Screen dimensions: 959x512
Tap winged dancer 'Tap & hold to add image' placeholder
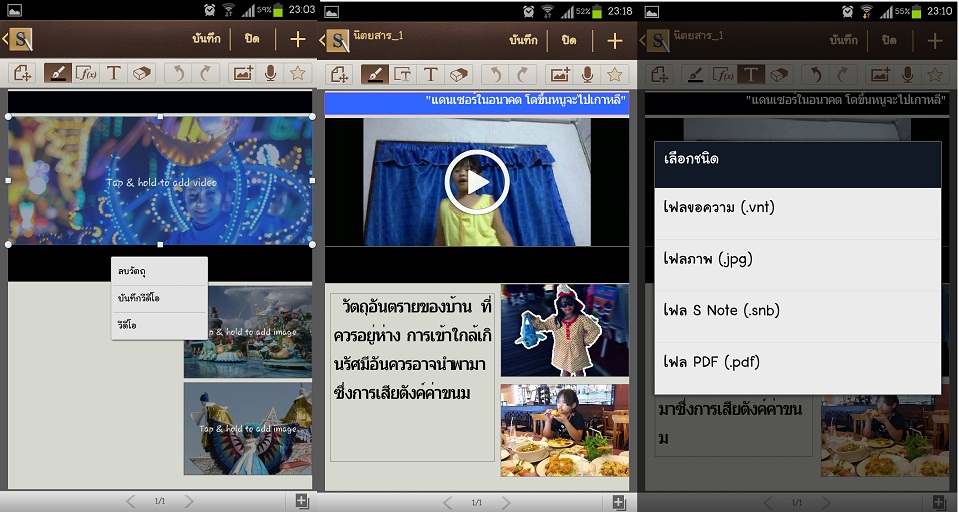248,429
